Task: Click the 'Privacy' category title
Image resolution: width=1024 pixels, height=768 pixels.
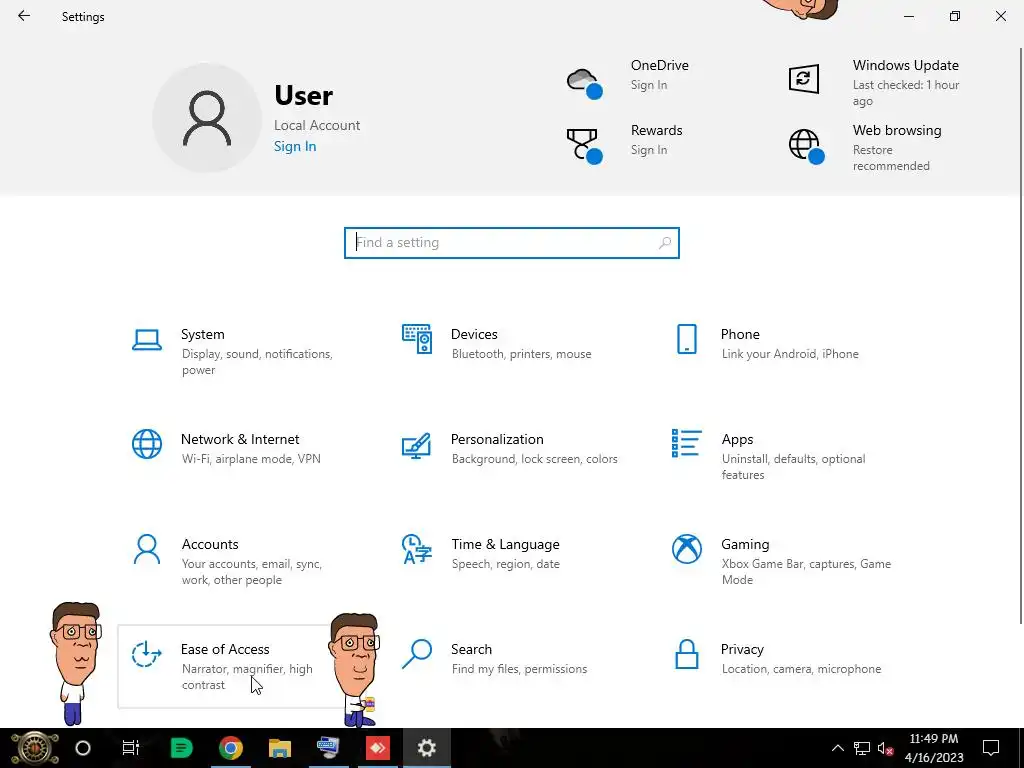Action: [x=742, y=649]
